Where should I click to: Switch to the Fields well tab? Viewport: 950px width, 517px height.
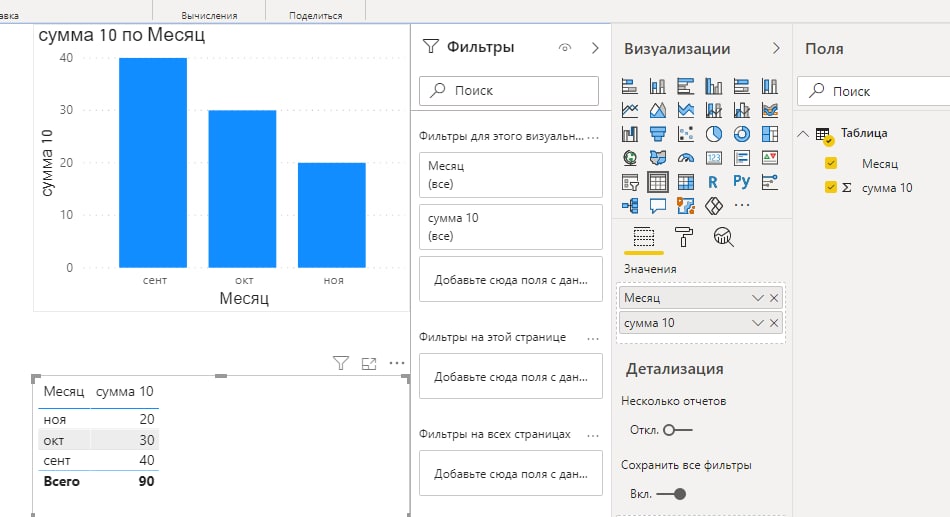pyautogui.click(x=643, y=236)
